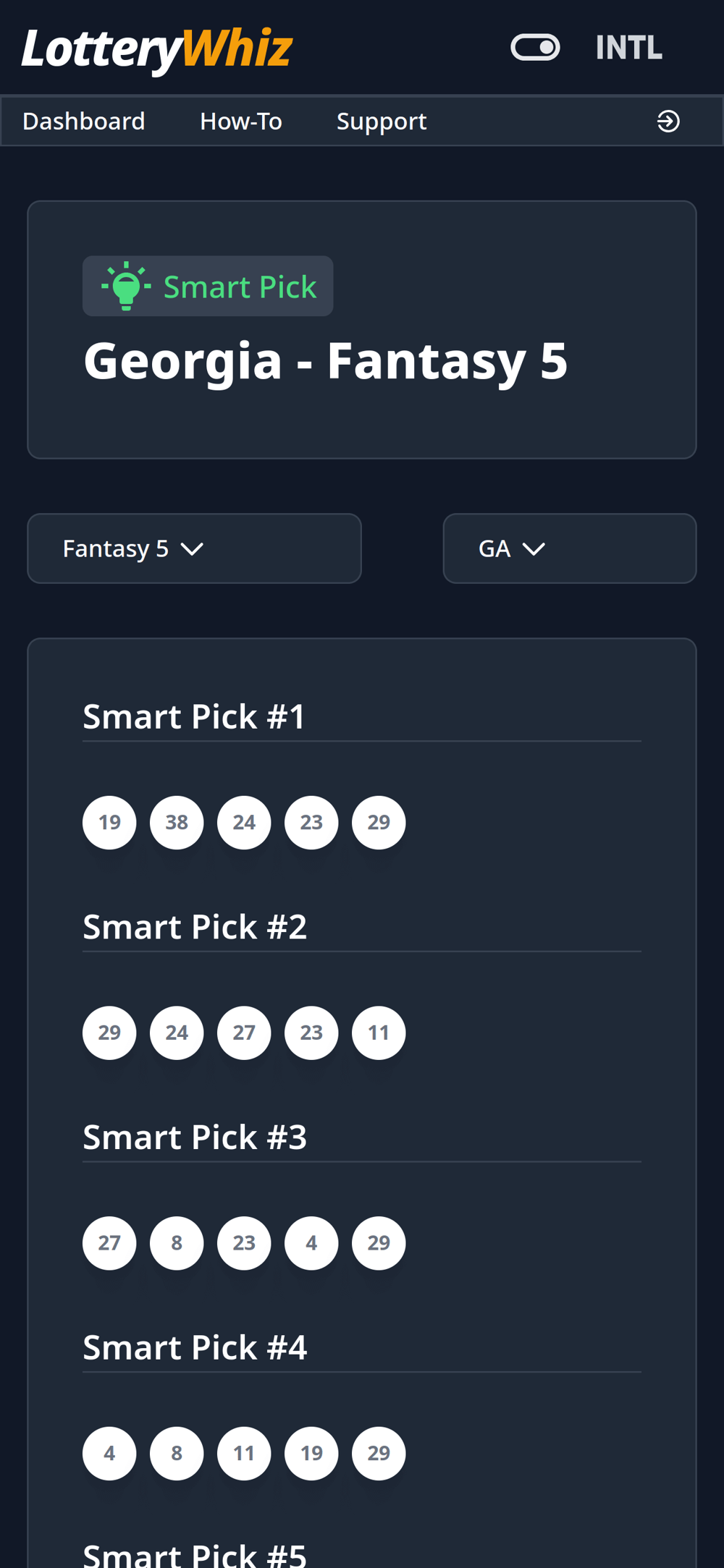Open the Fantasy 5 game dropdown
The height and width of the screenshot is (1568, 724).
coord(194,548)
